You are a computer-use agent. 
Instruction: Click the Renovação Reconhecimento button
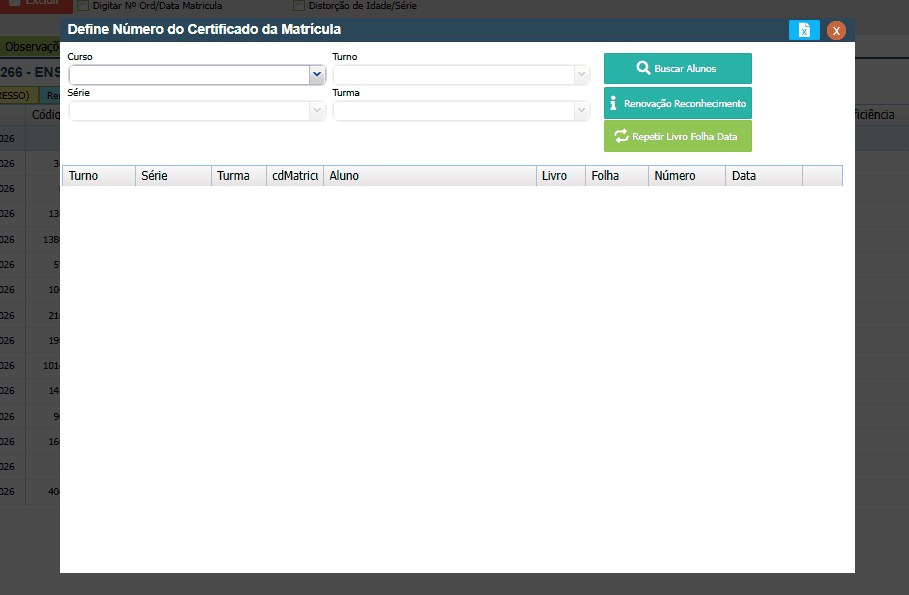678,103
